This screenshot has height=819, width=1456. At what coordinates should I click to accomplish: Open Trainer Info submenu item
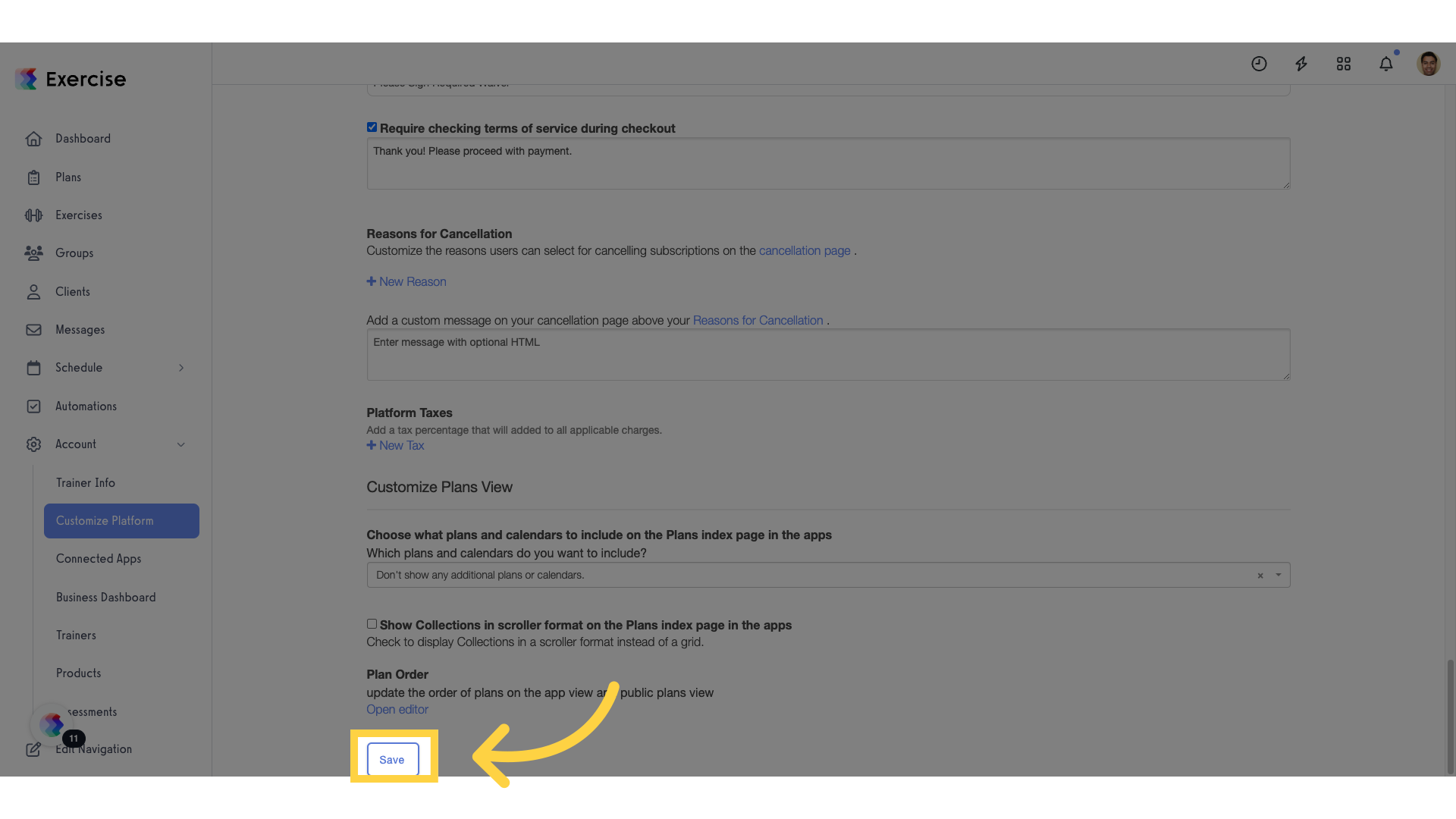pos(86,483)
